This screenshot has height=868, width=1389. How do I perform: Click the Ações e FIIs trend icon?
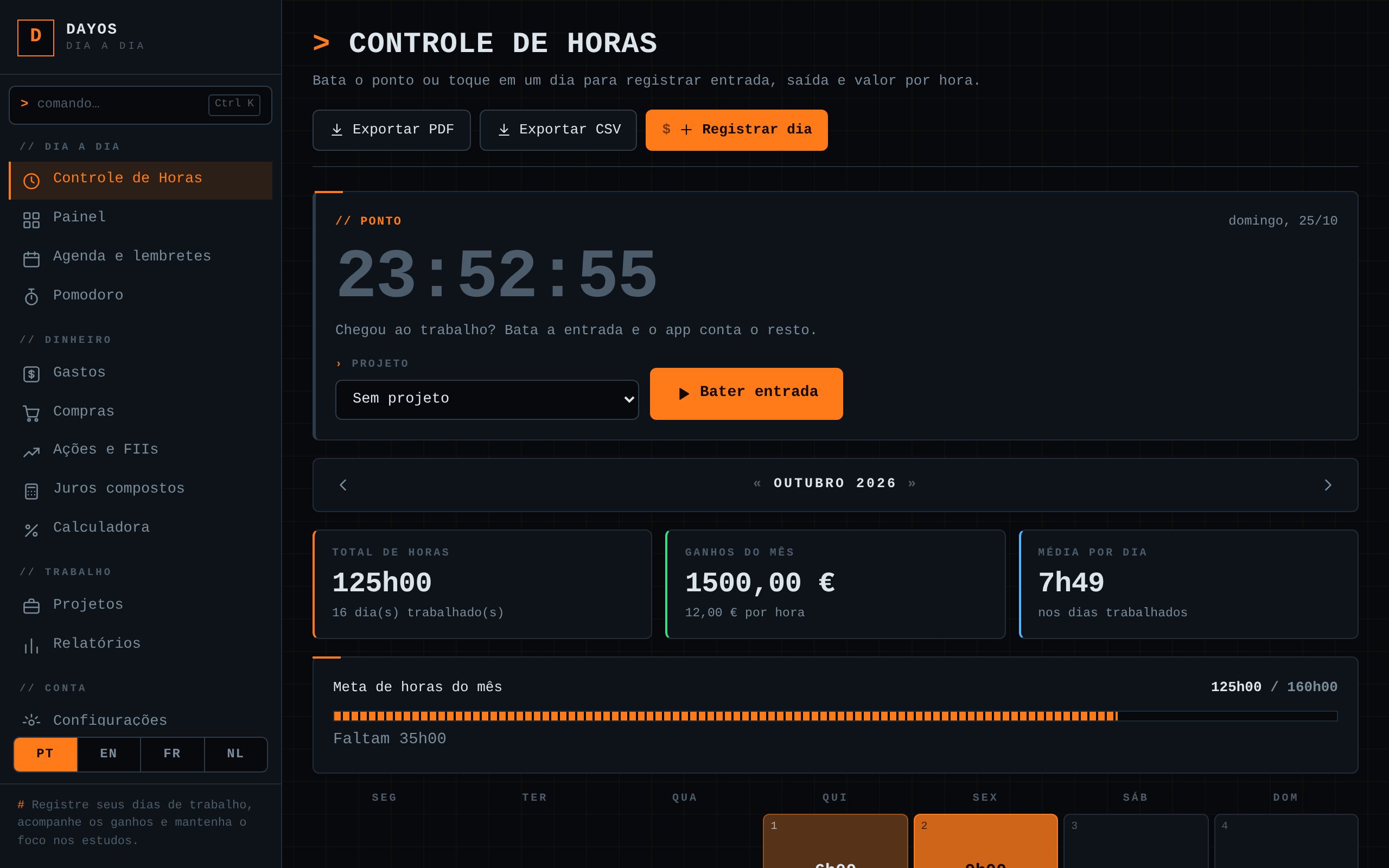(31, 452)
